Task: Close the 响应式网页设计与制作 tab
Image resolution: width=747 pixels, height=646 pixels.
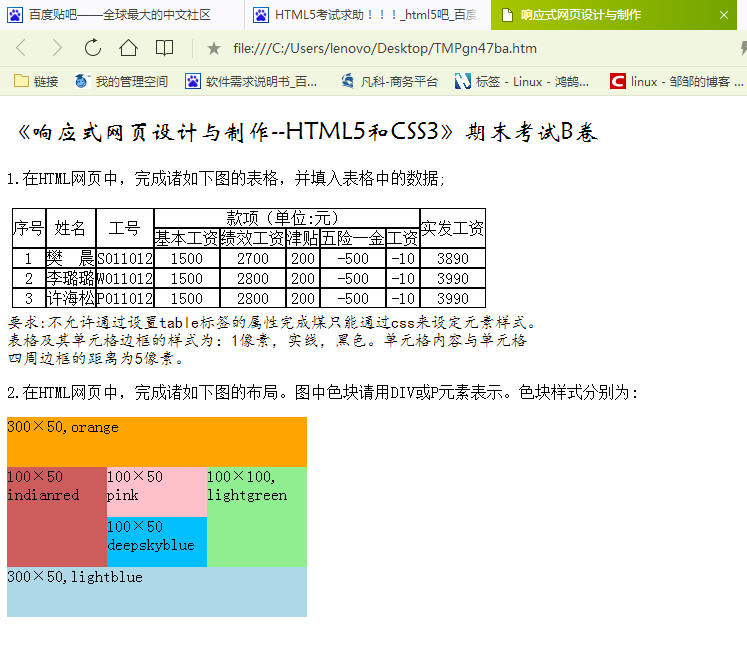Action: point(724,15)
